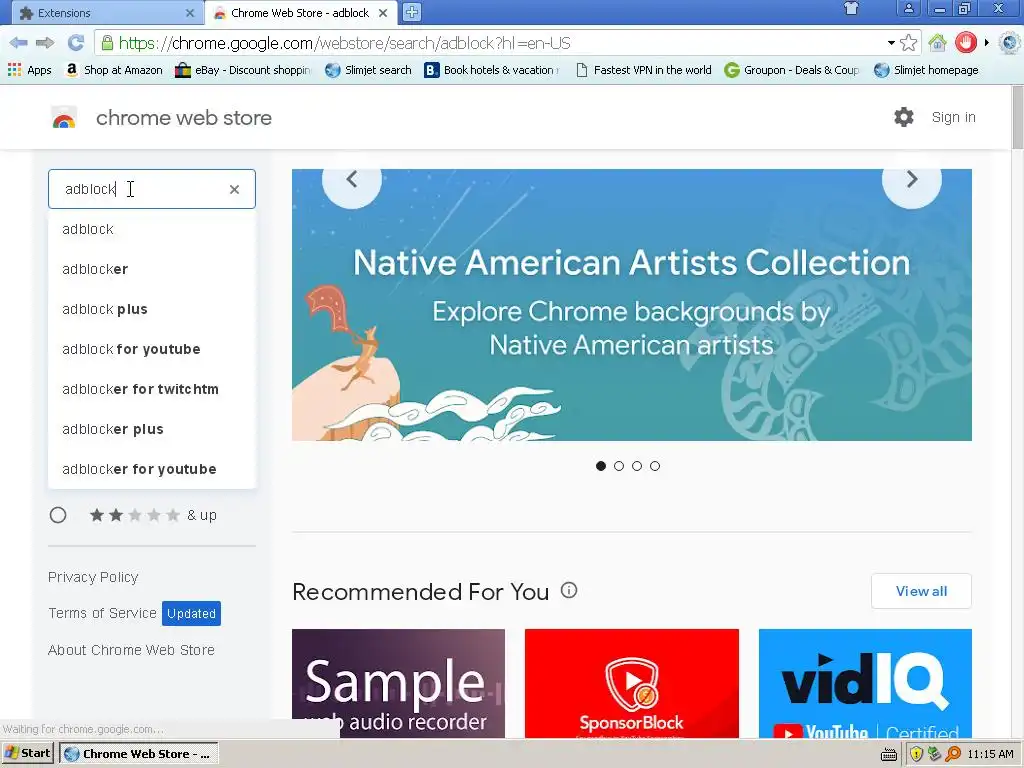Expand the toolbar overflow arrow
The height and width of the screenshot is (768, 1024).
tap(987, 43)
